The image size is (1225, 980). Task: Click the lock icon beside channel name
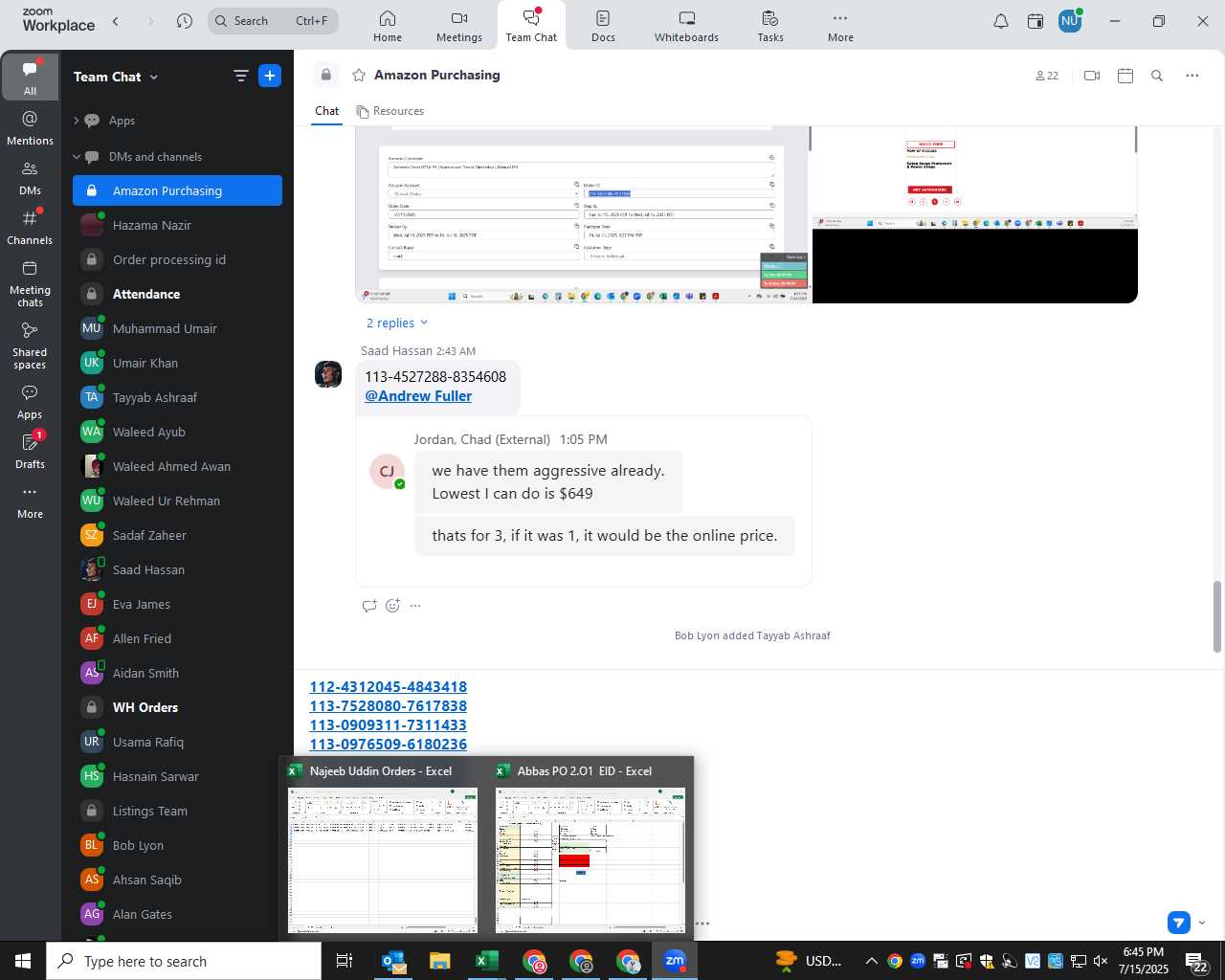pos(326,75)
